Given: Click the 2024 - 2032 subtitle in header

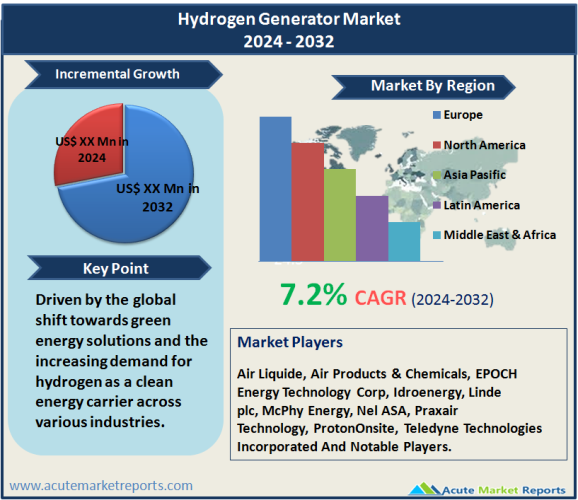Looking at the screenshot, I should pos(289,41).
